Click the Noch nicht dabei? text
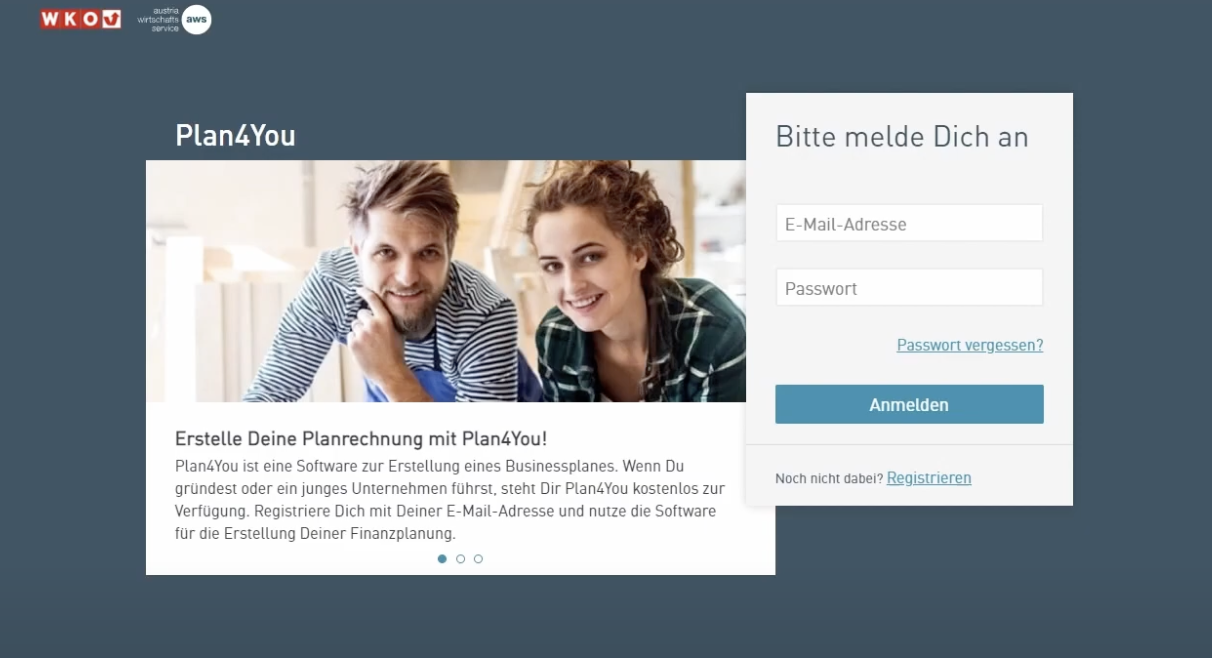The width and height of the screenshot is (1212, 658). pyautogui.click(x=829, y=479)
